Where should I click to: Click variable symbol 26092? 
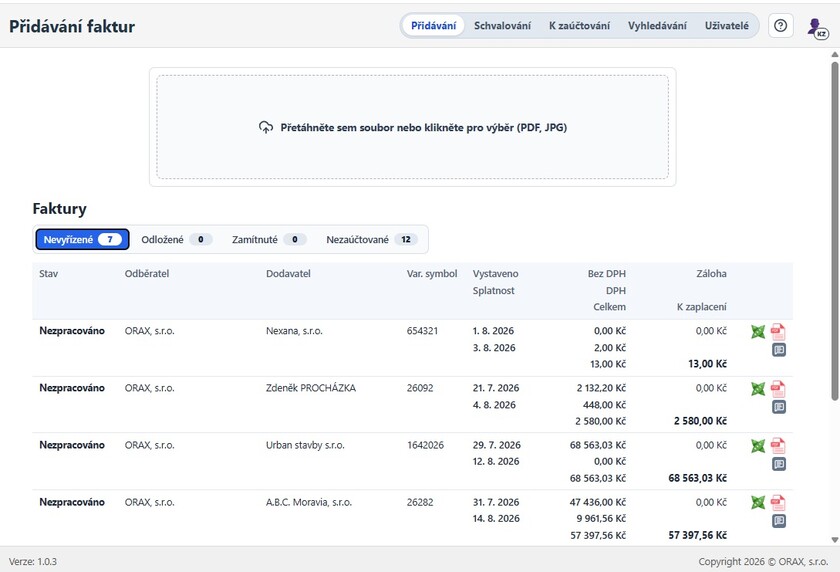(420, 388)
